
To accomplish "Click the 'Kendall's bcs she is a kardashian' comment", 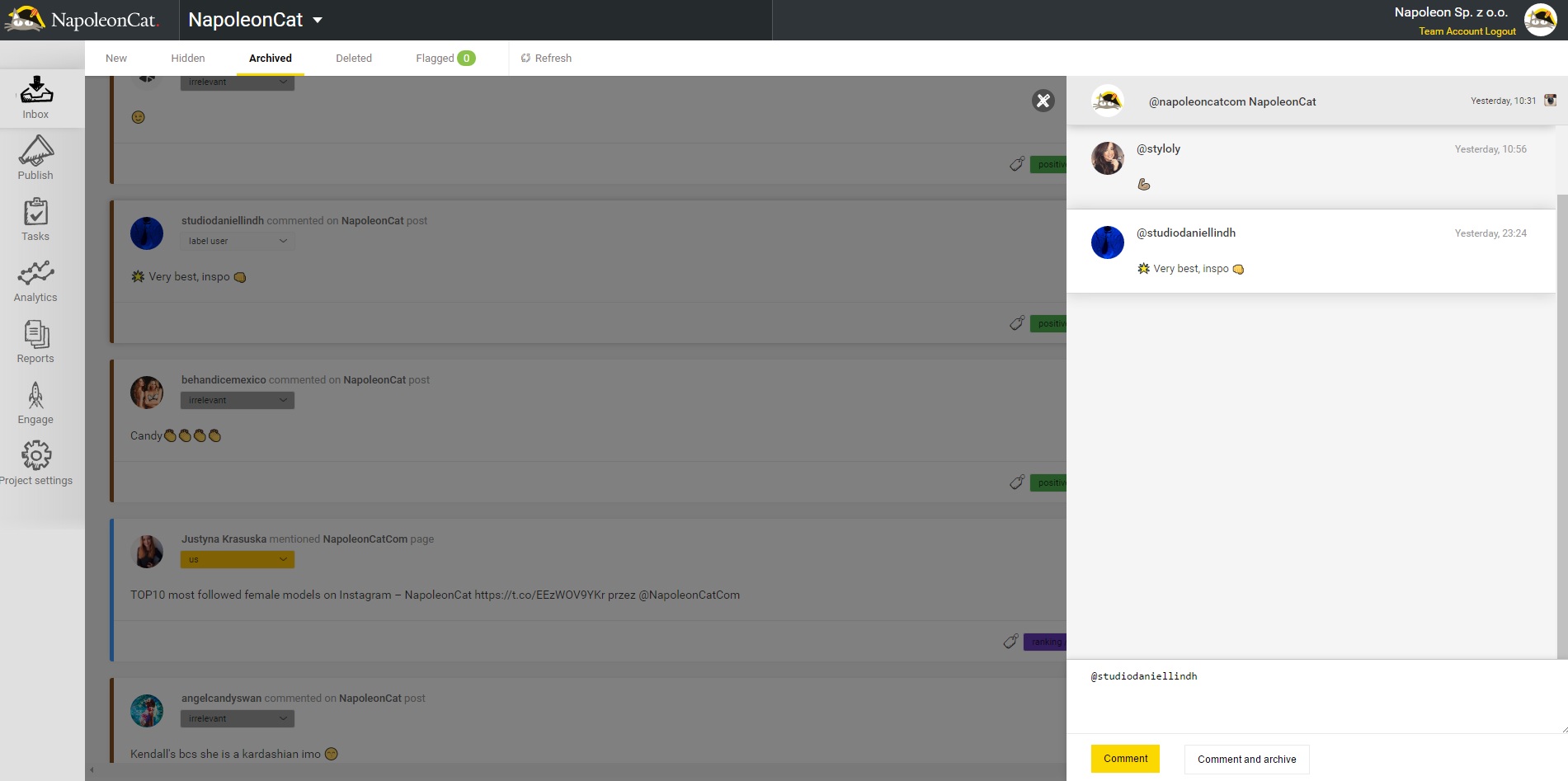I will coord(234,754).
